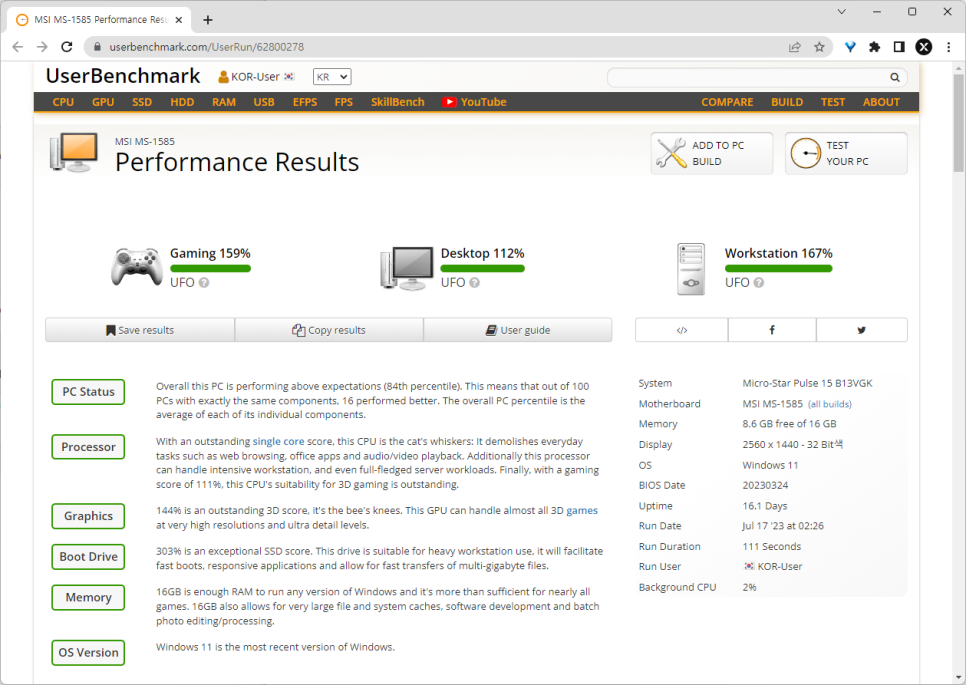The image size is (966, 685).
Task: Click the Save results button
Action: coord(140,330)
